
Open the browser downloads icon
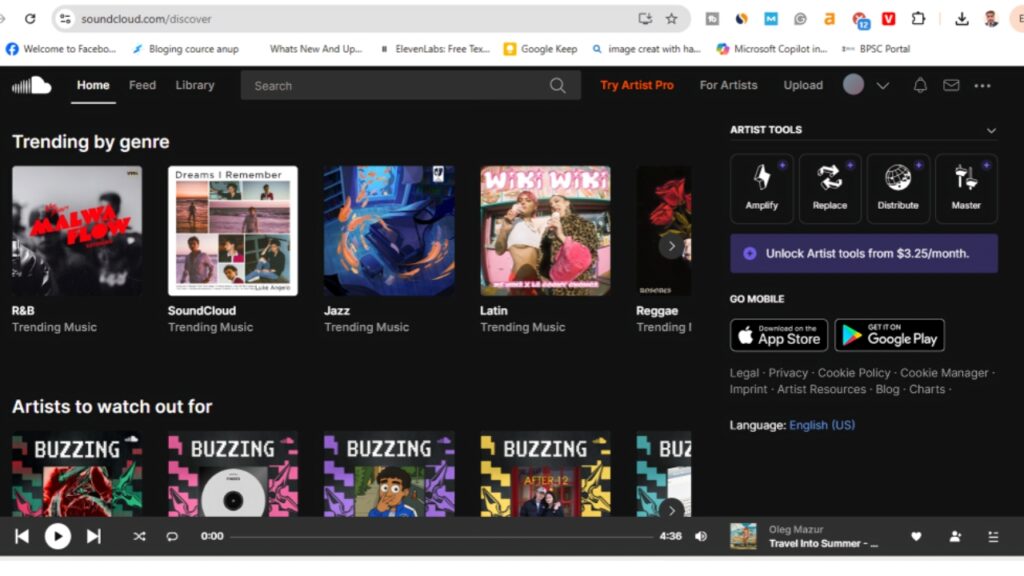[961, 19]
